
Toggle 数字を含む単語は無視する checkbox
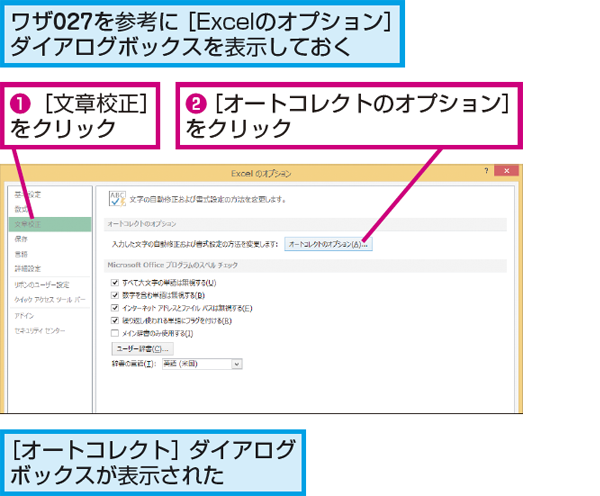(115, 295)
